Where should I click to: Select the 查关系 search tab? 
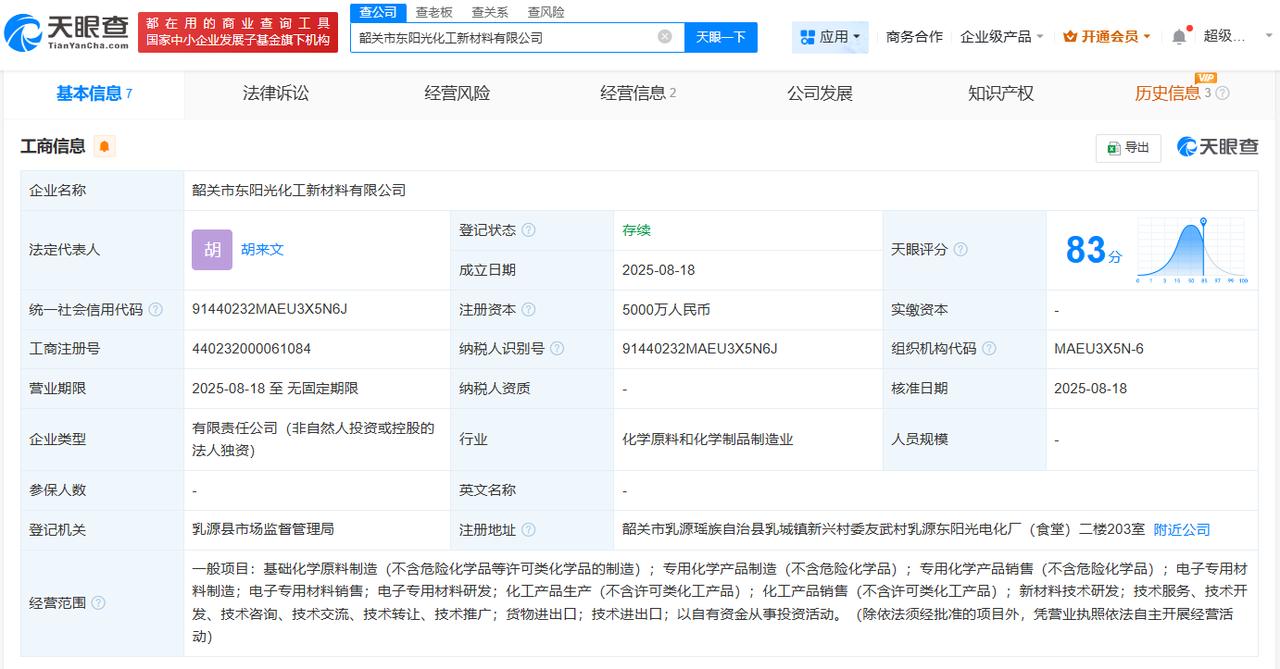(490, 12)
